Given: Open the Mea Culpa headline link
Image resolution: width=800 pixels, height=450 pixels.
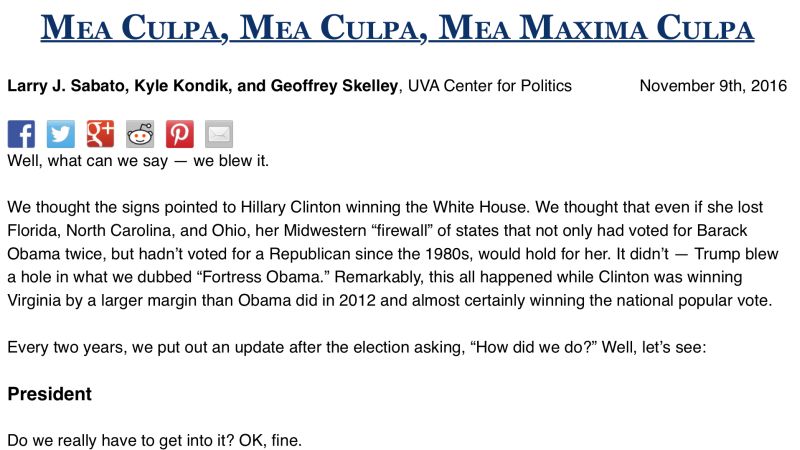Looking at the screenshot, I should 398,29.
